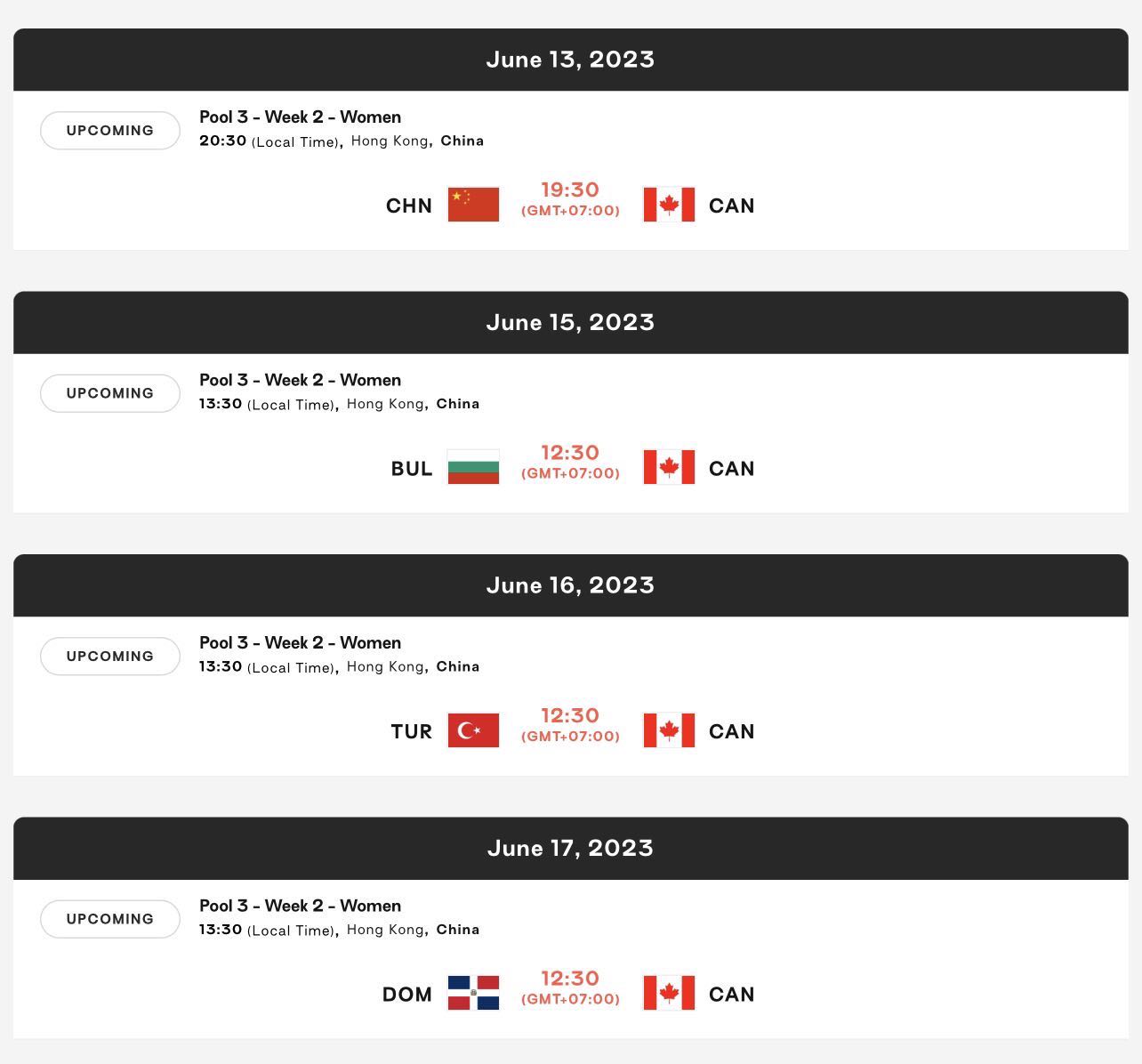Screen dimensions: 1142x1064
Task: Click UPCOMING badge for June 17 match
Action: click(110, 919)
